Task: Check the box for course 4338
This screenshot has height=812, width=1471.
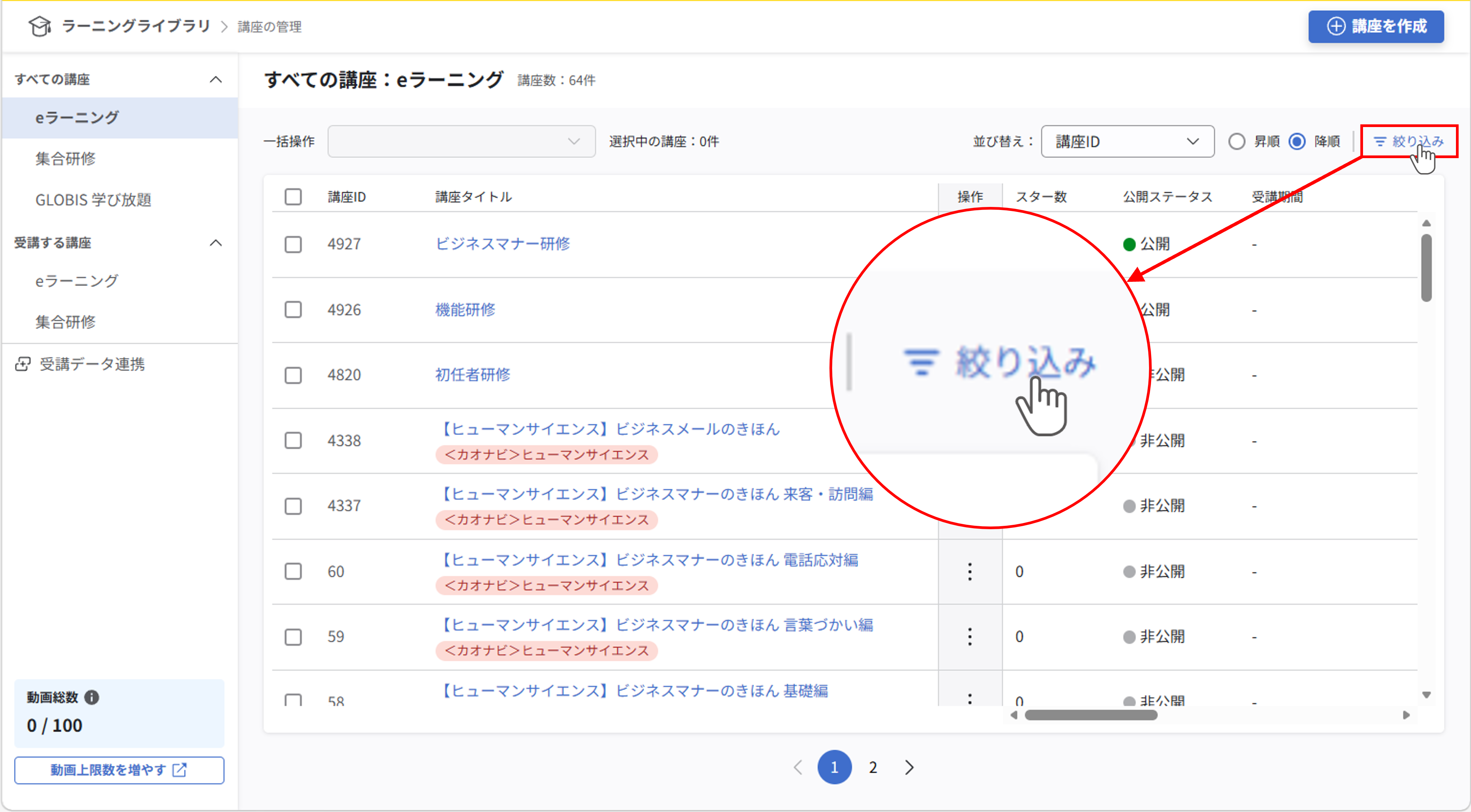Action: click(293, 441)
